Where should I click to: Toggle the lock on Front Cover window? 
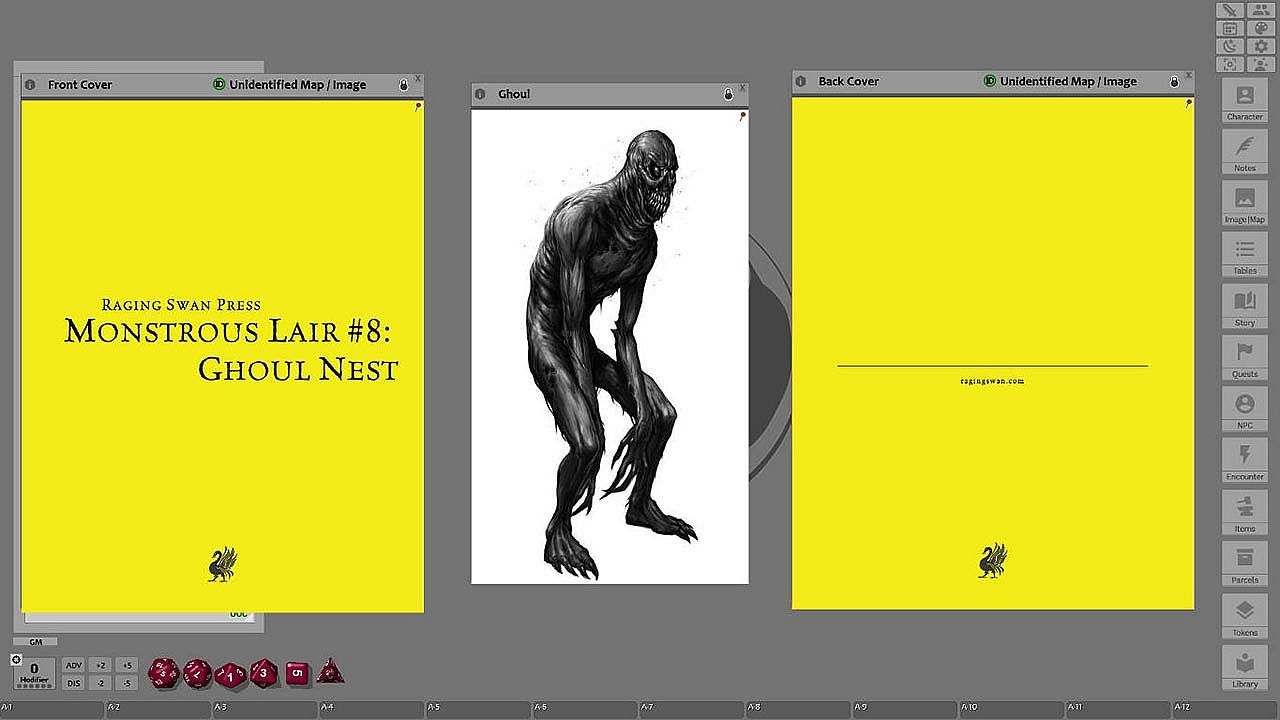tap(404, 85)
